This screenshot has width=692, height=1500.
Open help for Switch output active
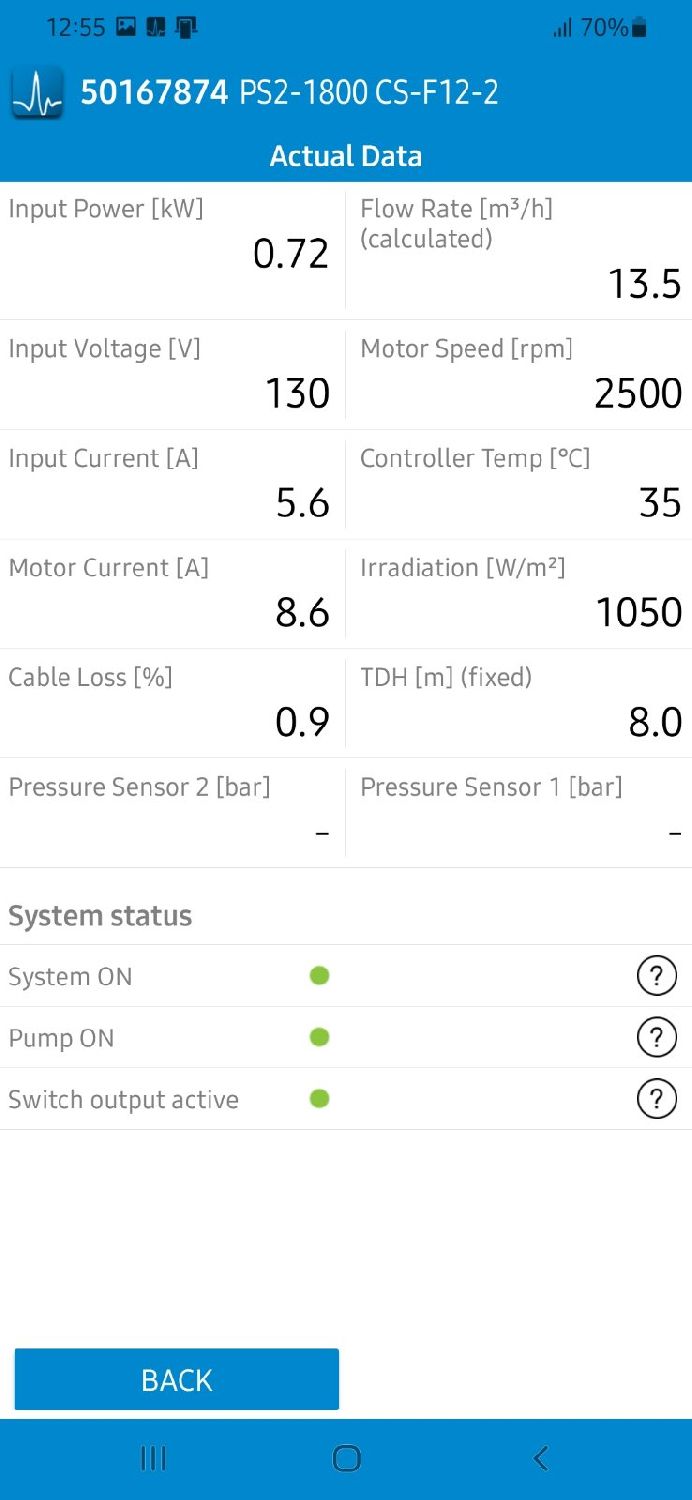point(656,1100)
